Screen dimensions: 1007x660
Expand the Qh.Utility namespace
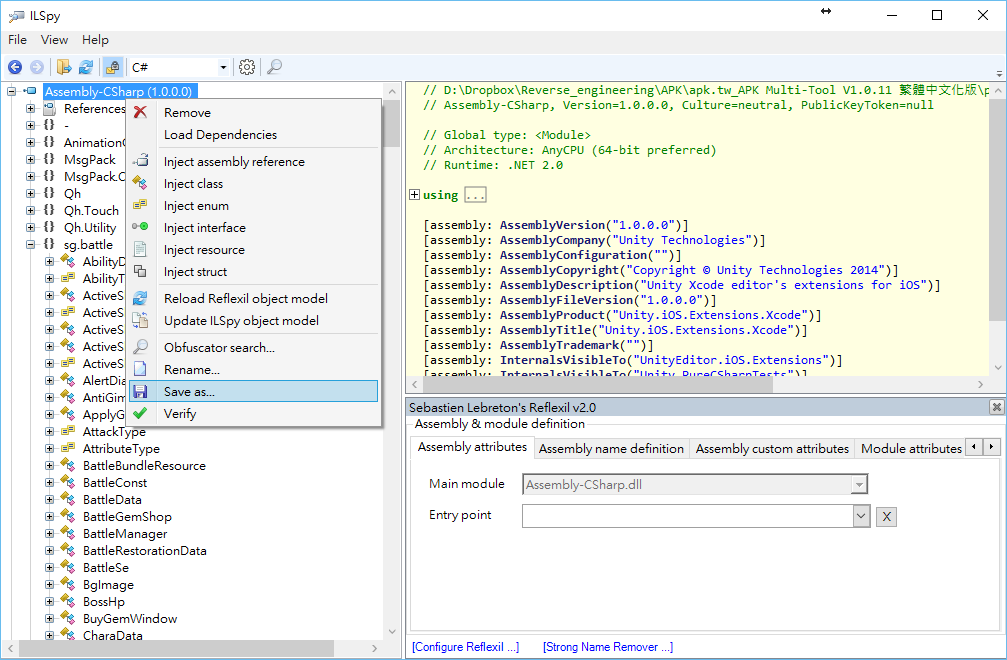(x=30, y=227)
